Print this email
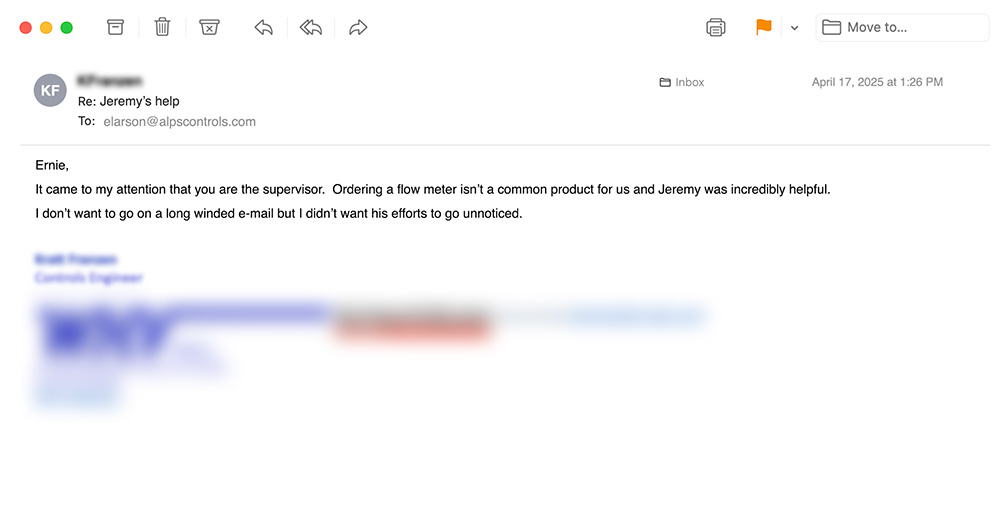Image resolution: width=1000 pixels, height=525 pixels. [x=716, y=28]
